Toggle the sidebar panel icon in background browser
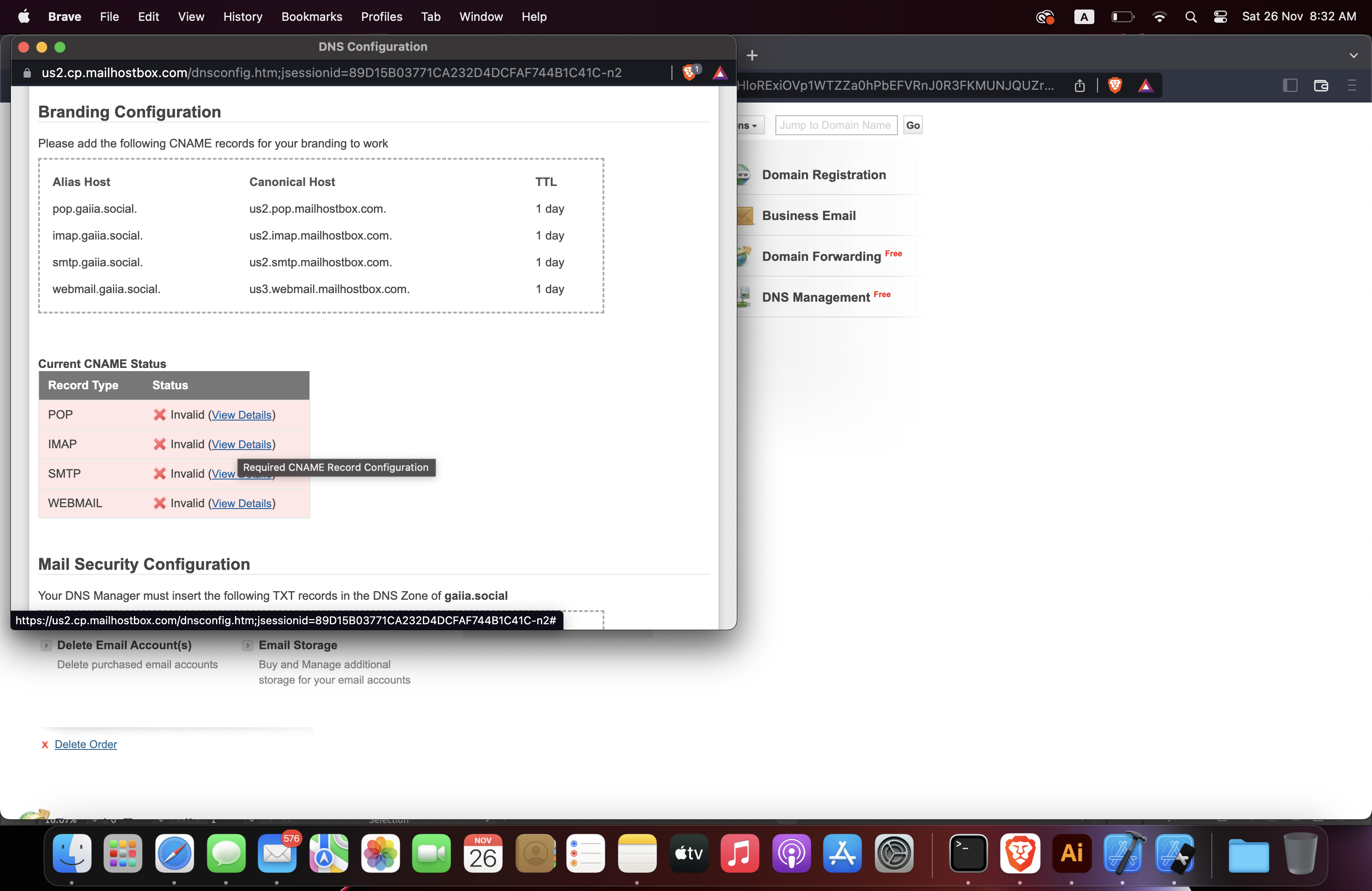The width and height of the screenshot is (1372, 891). pos(1290,86)
